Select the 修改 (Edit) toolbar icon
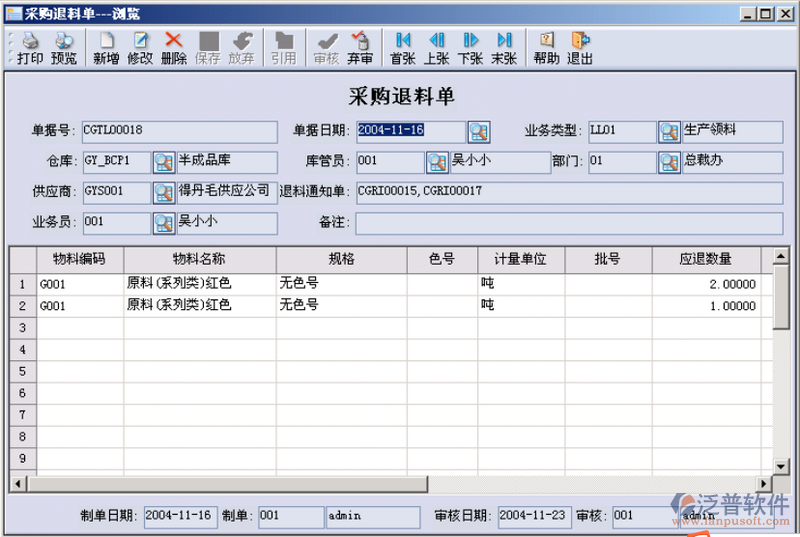Screen dimensions: 800x537 click(140, 42)
